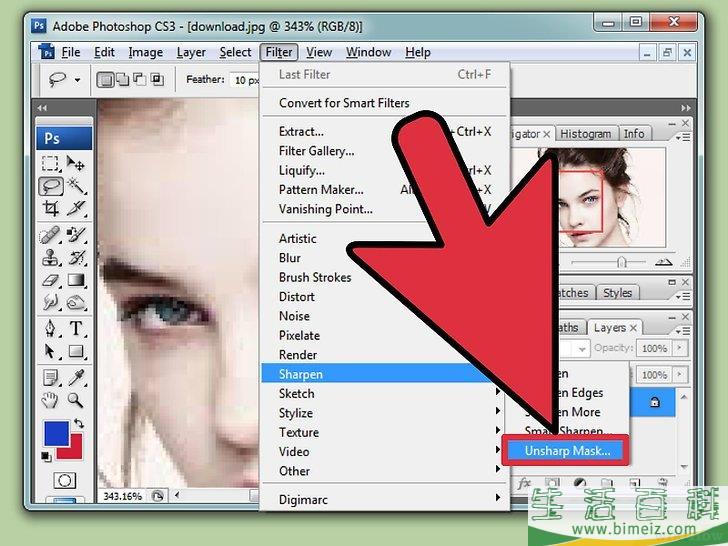Screen dimensions: 728x546
Task: Click the large mountains zoom-in icon in Navigator
Action: (x=663, y=262)
